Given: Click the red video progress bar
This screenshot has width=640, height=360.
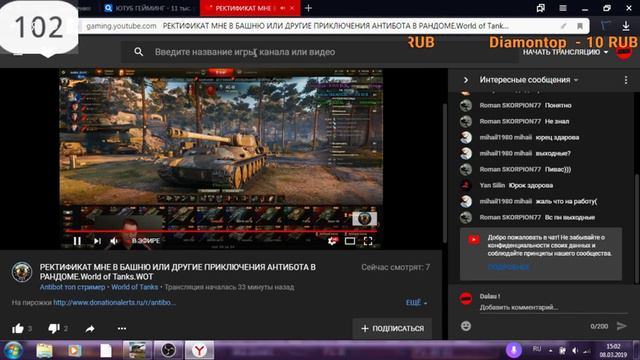Looking at the screenshot, I should (x=220, y=231).
